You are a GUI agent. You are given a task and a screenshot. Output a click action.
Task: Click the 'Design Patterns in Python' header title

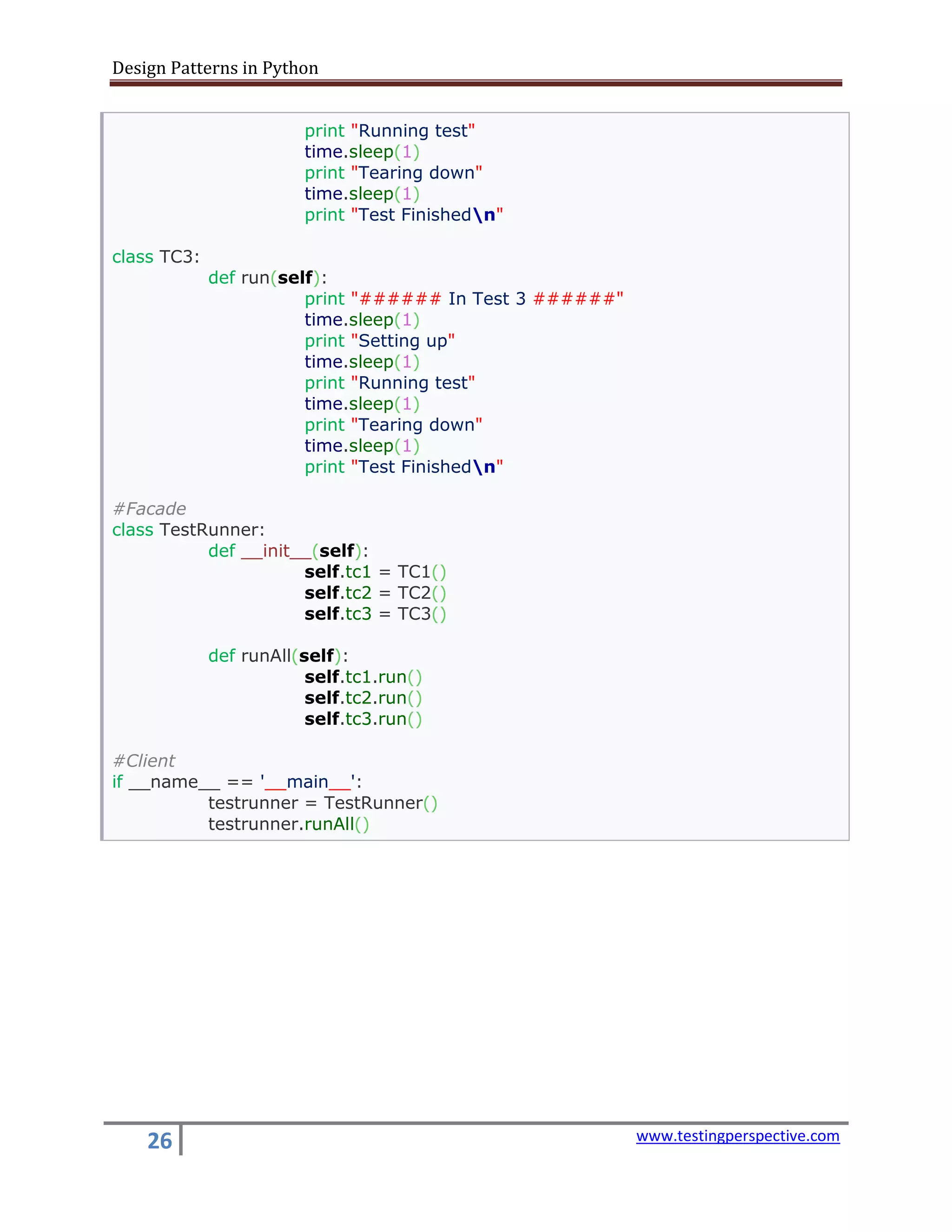pos(215,68)
